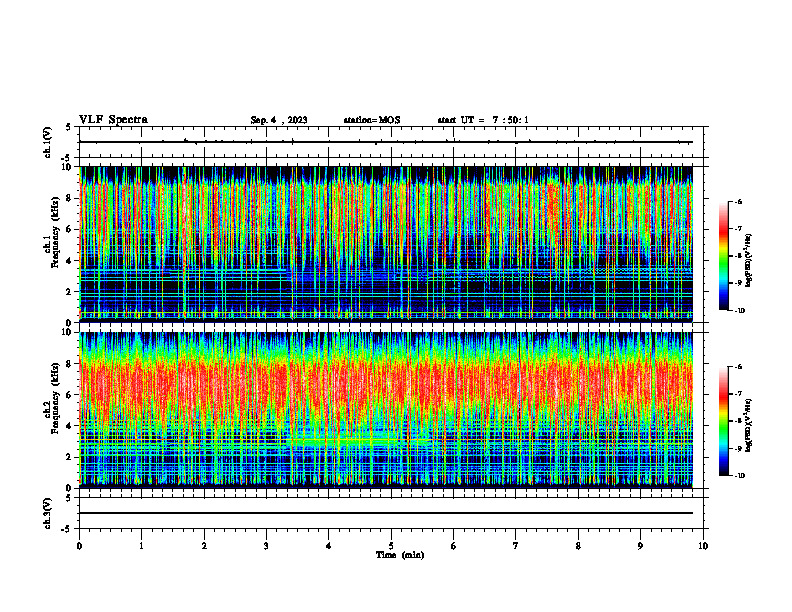Click the time axis tick label '10'
This screenshot has width=792, height=612.
tap(703, 546)
